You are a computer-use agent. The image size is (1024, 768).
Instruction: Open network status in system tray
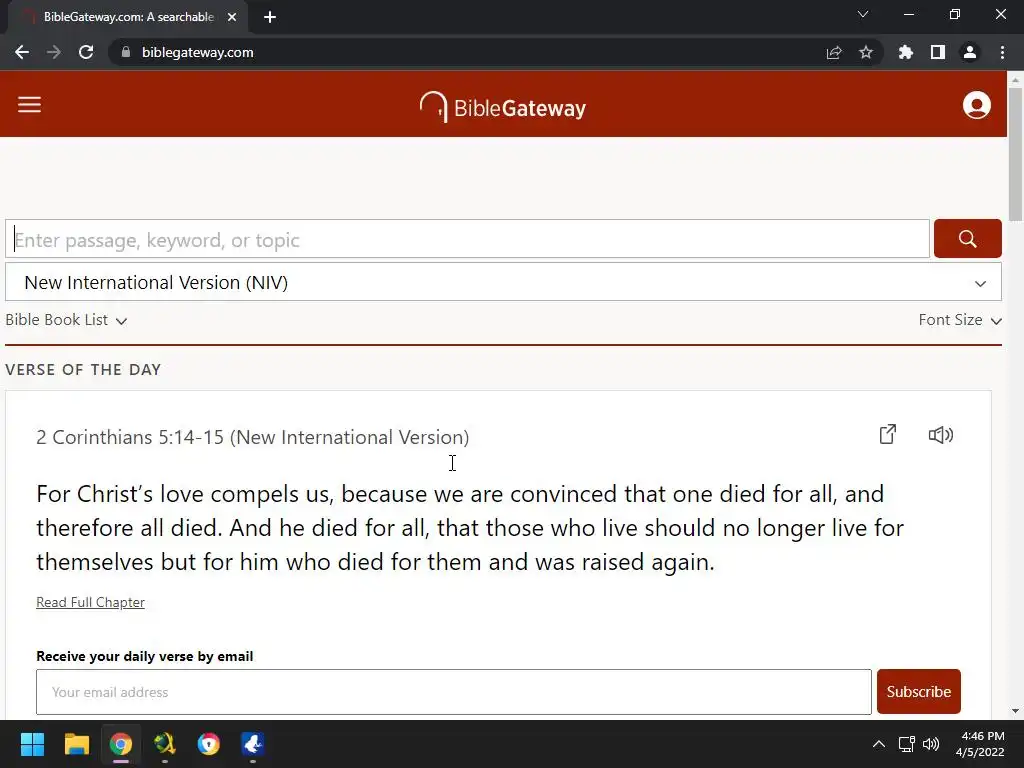pyautogui.click(x=906, y=744)
